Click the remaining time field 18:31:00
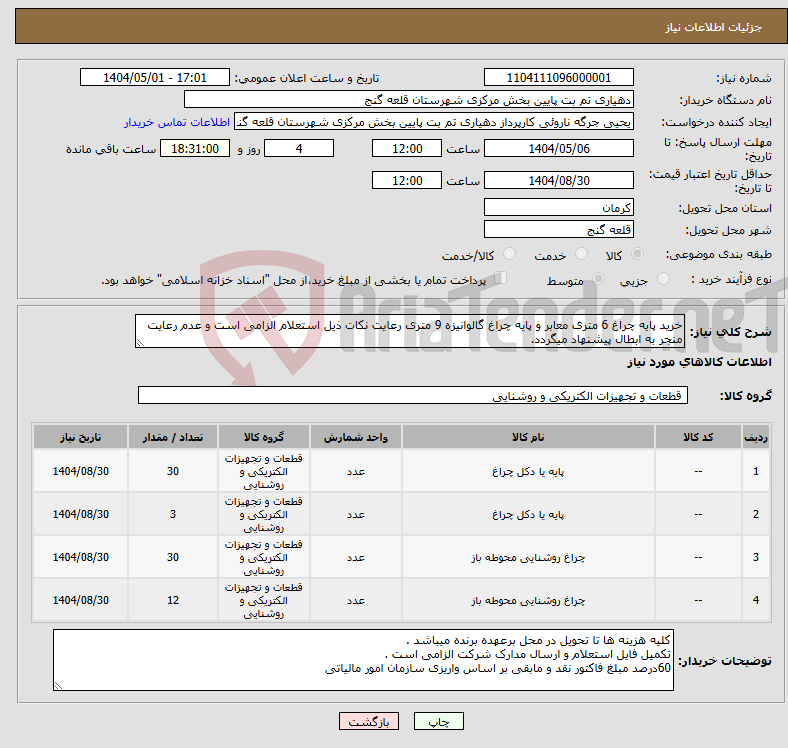Image resolution: width=788 pixels, height=748 pixels. [x=195, y=148]
